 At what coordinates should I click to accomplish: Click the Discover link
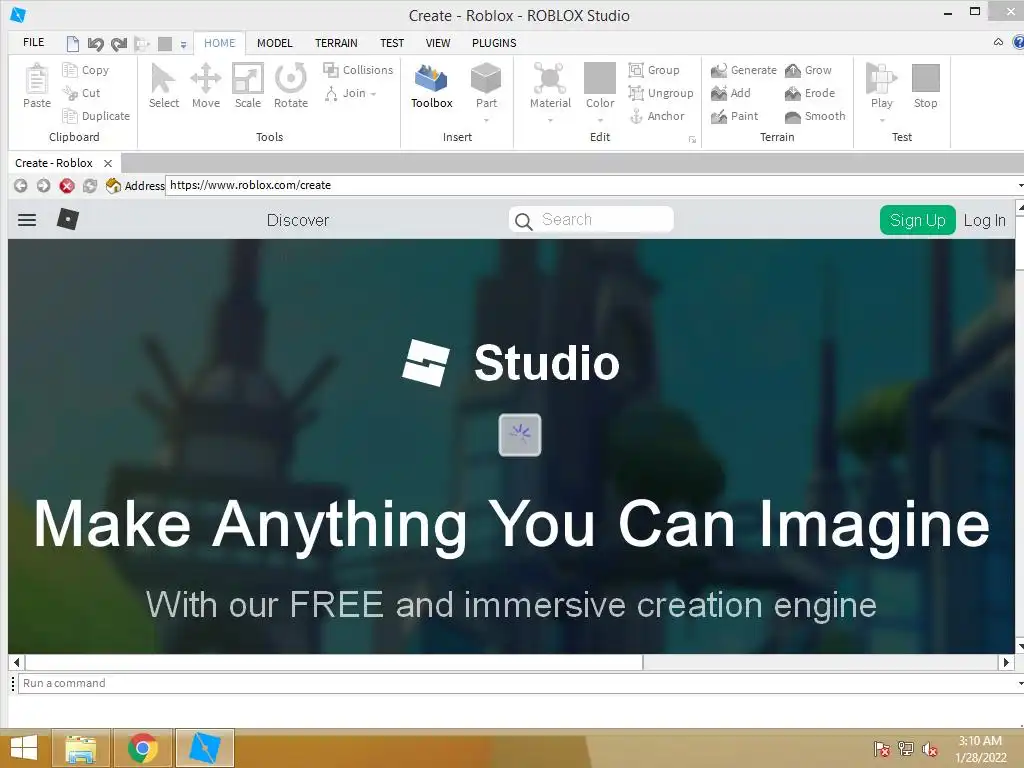click(x=298, y=221)
